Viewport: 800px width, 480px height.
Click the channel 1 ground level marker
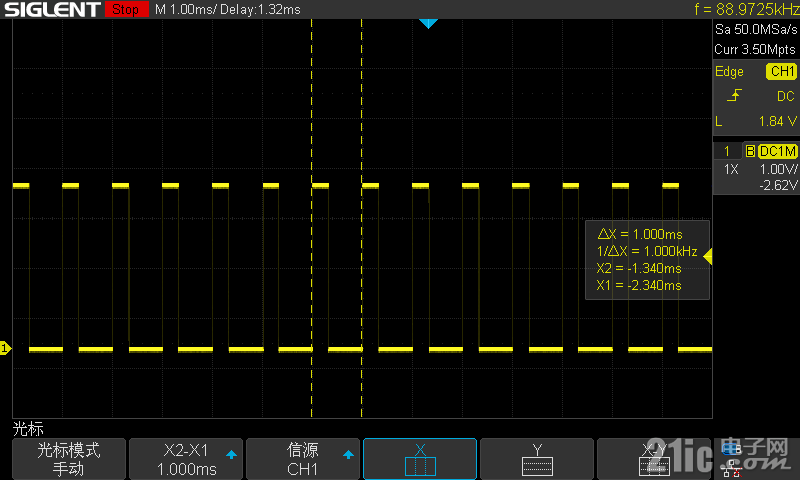coord(5,348)
